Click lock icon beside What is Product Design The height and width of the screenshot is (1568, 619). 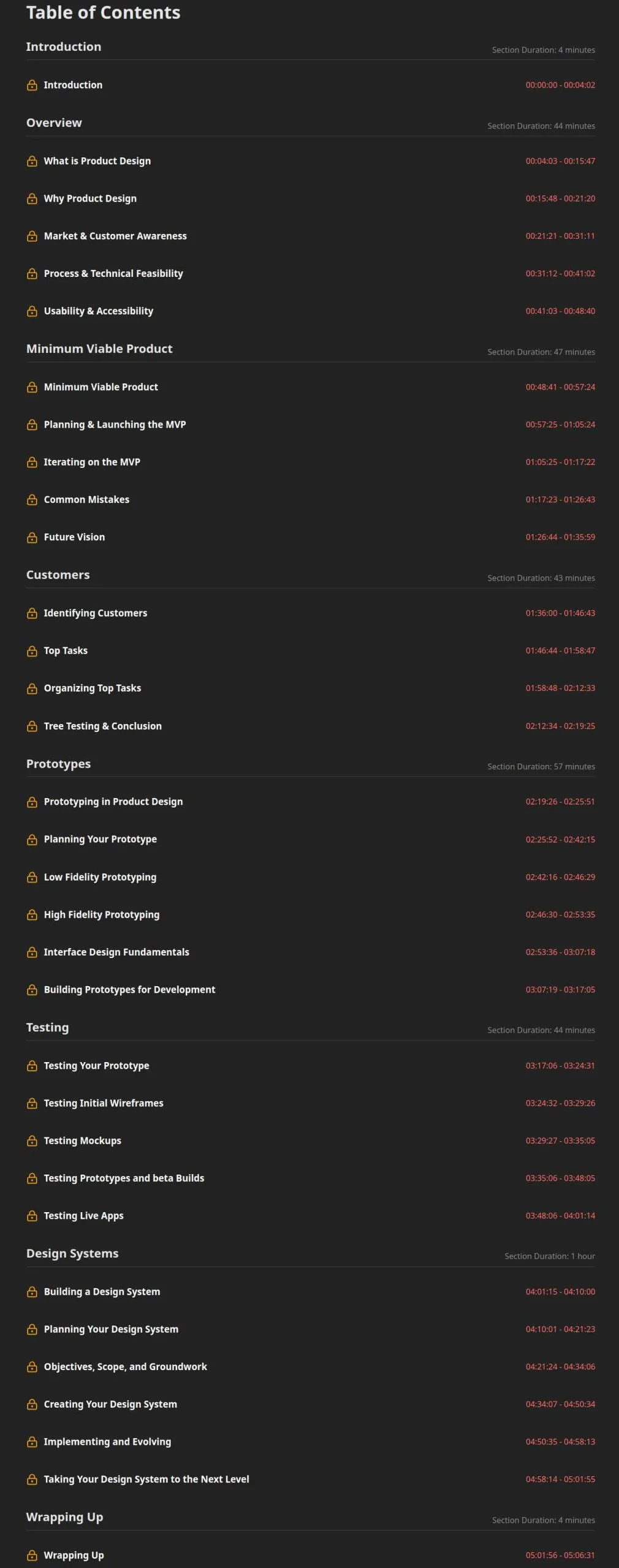(32, 161)
